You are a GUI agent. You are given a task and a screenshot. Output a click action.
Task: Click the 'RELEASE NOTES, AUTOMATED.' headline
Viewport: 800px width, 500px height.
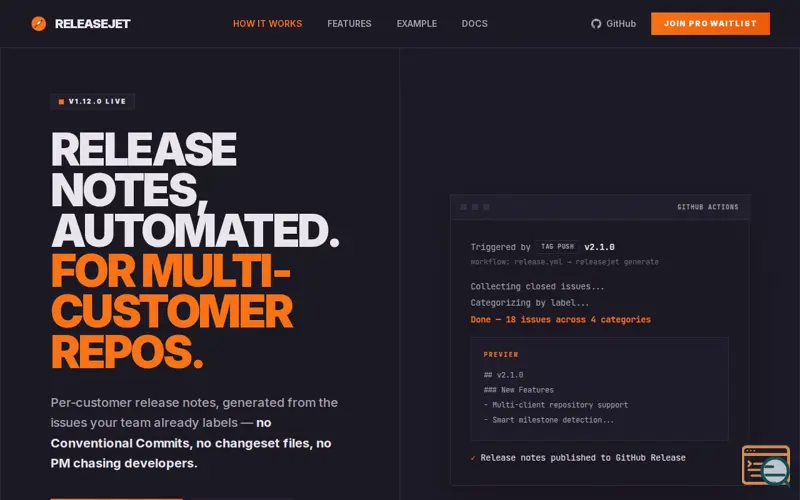tap(195, 189)
